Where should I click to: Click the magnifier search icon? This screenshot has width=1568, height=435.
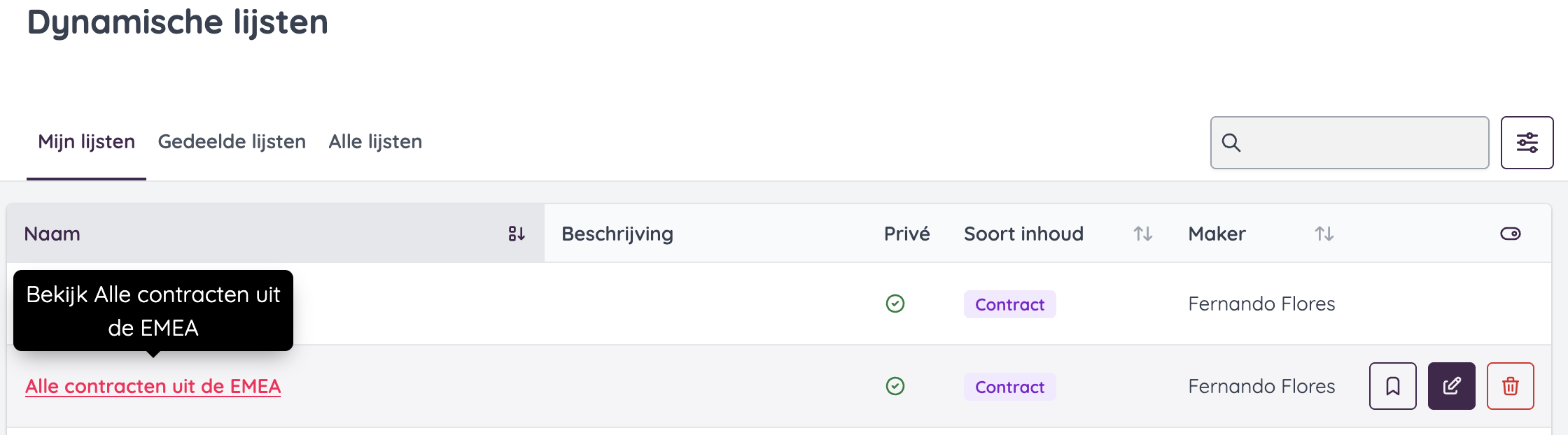pyautogui.click(x=1231, y=143)
